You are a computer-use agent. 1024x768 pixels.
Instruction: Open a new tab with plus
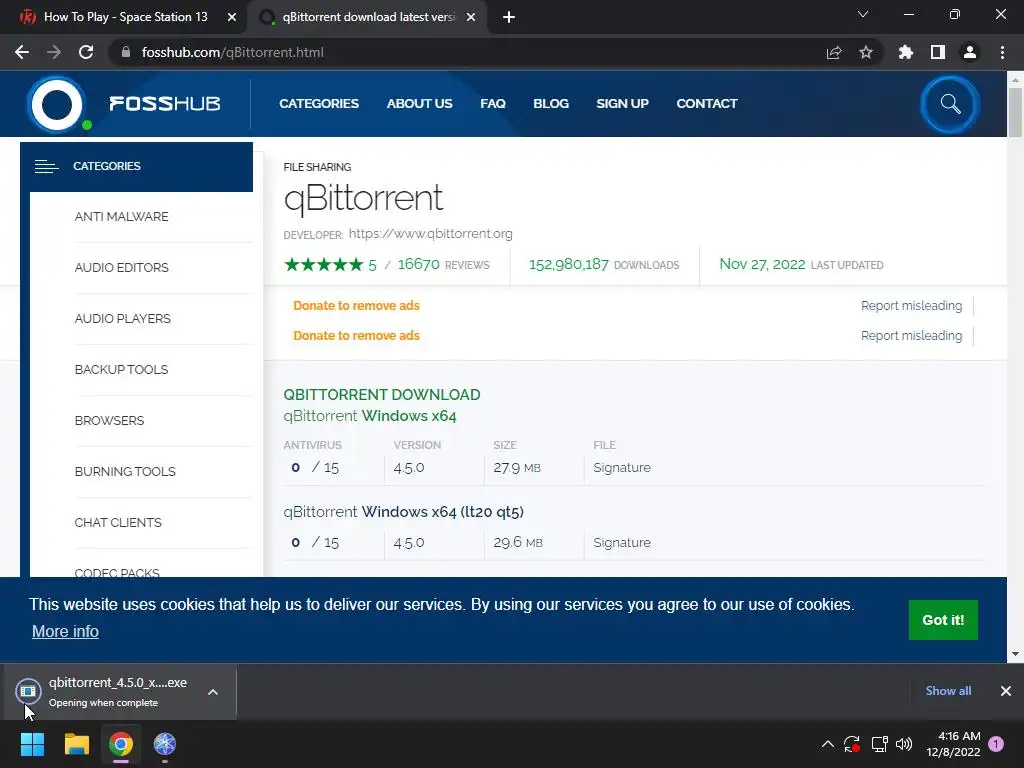509,17
